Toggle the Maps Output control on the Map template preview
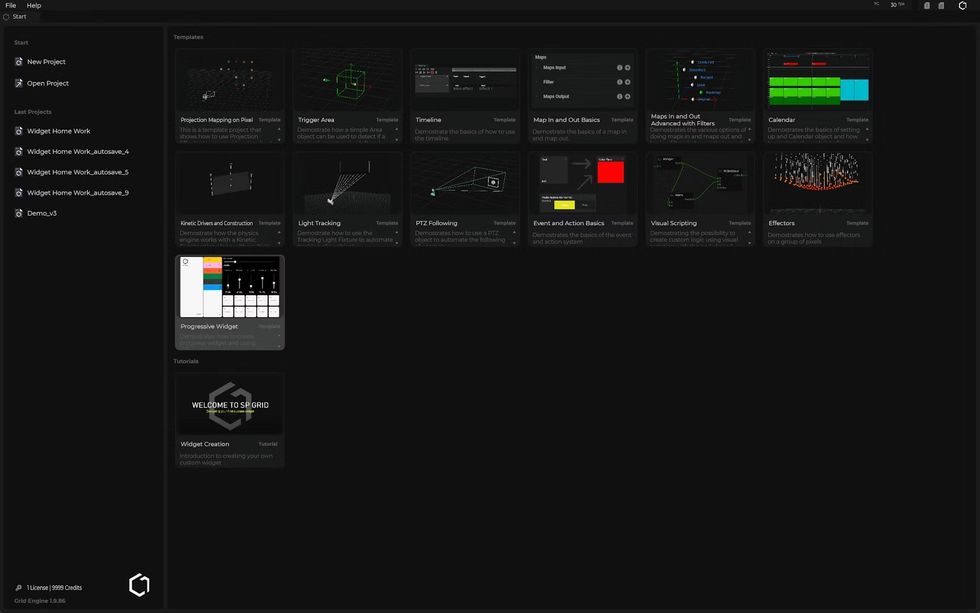 coord(627,96)
